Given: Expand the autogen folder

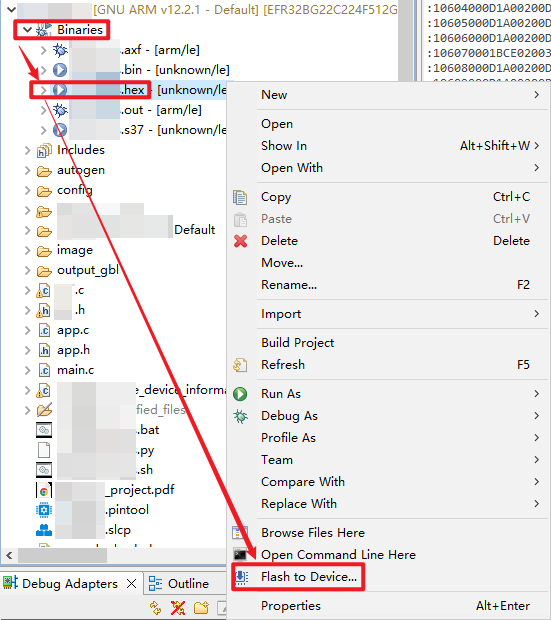Looking at the screenshot, I should (x=27, y=170).
